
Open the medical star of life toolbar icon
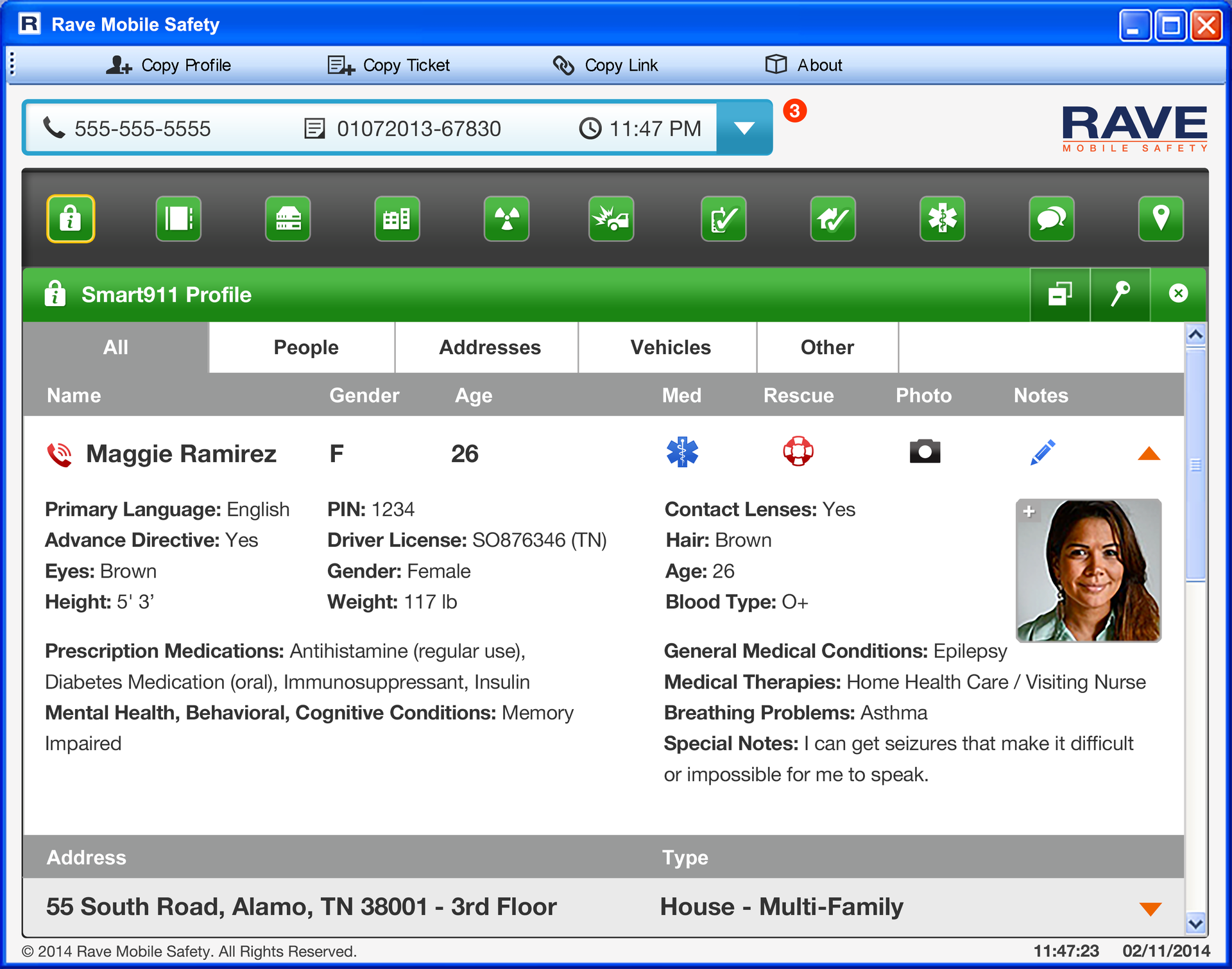[942, 219]
